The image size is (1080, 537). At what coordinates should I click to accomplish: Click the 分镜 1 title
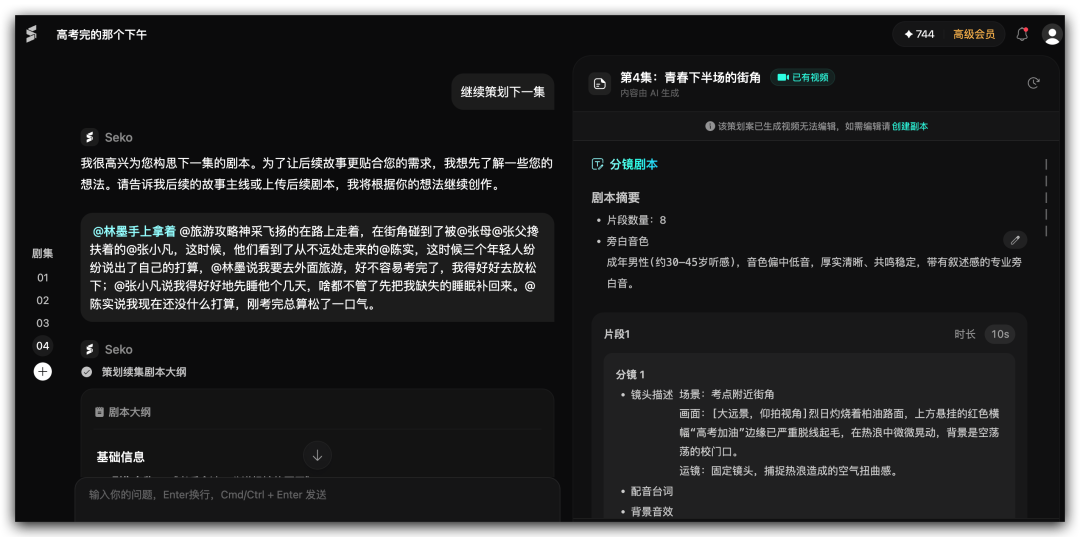(x=630, y=375)
